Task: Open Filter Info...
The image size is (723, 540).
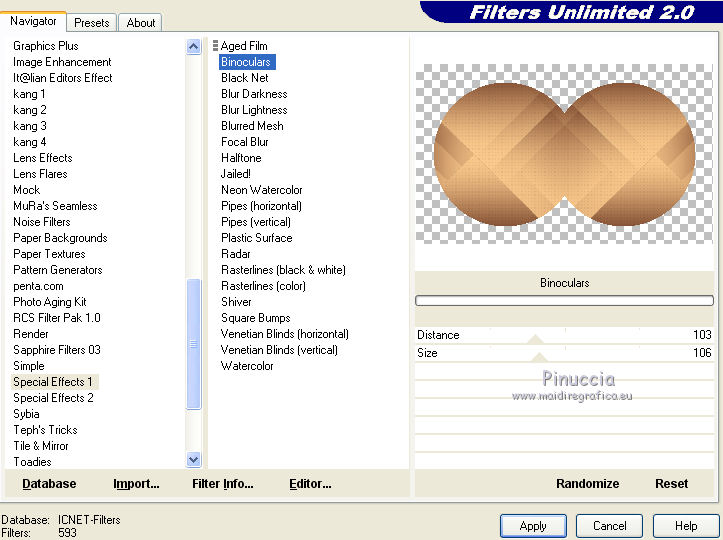Action: click(x=223, y=484)
